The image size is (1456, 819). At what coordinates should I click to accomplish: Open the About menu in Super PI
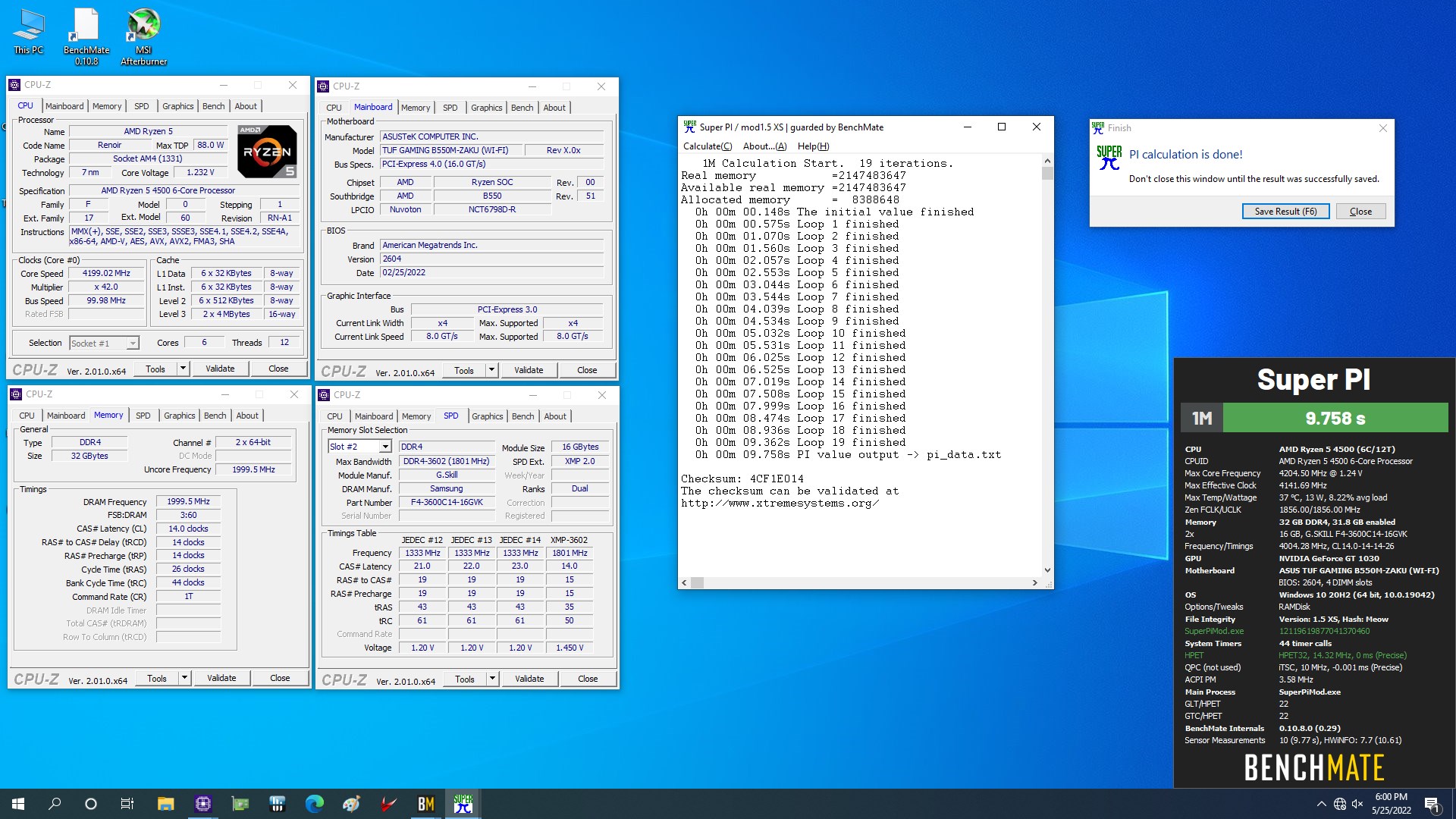tap(764, 146)
